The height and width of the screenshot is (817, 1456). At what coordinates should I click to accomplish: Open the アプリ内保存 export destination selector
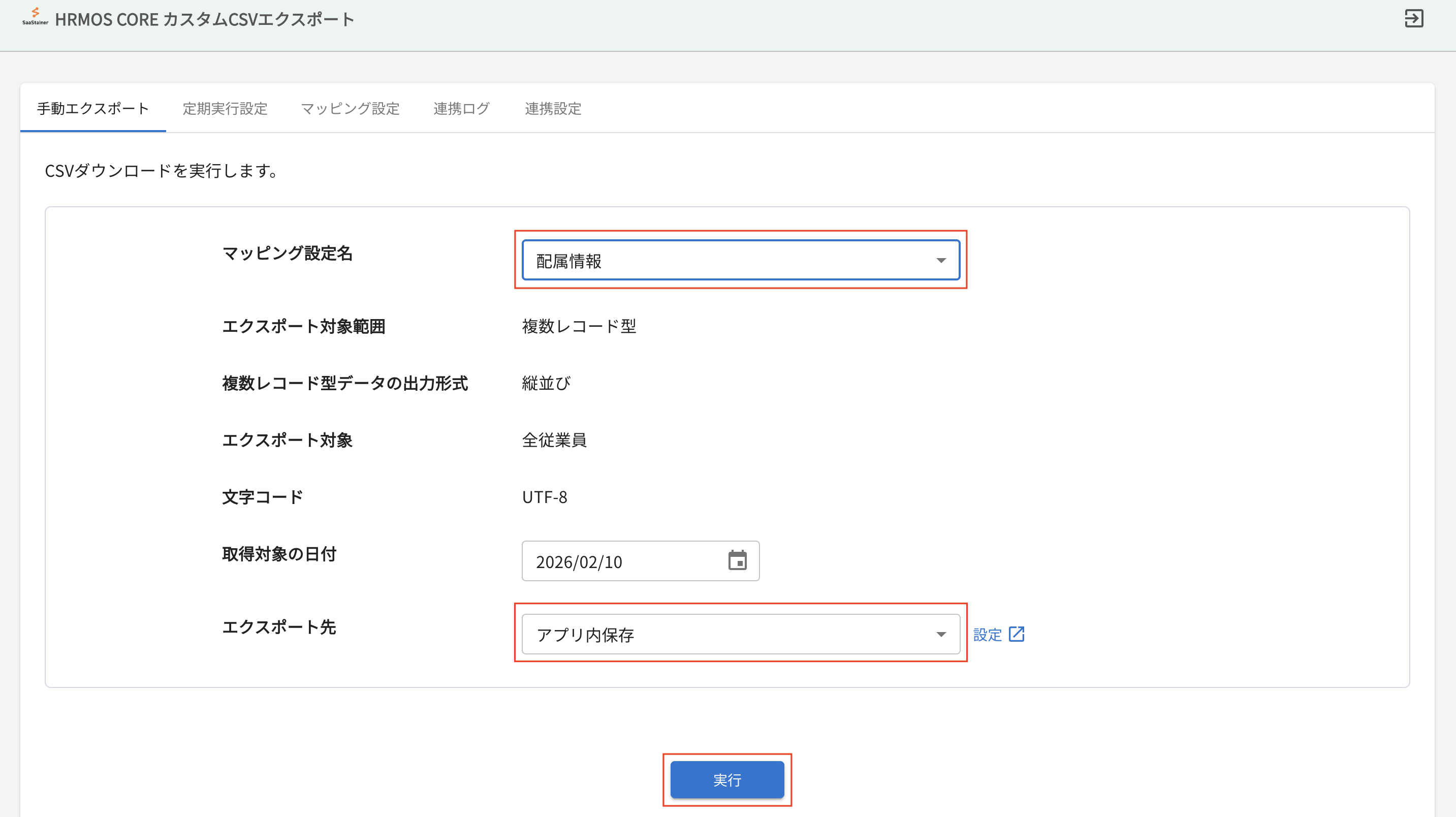tap(729, 635)
